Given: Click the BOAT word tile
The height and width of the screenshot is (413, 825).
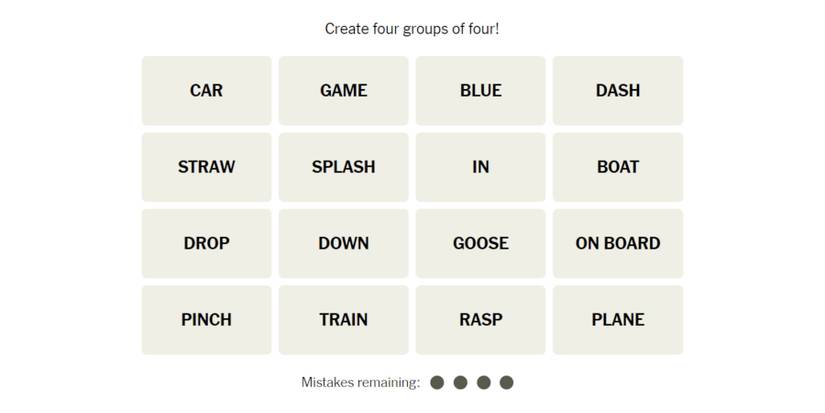Looking at the screenshot, I should pos(617,167).
